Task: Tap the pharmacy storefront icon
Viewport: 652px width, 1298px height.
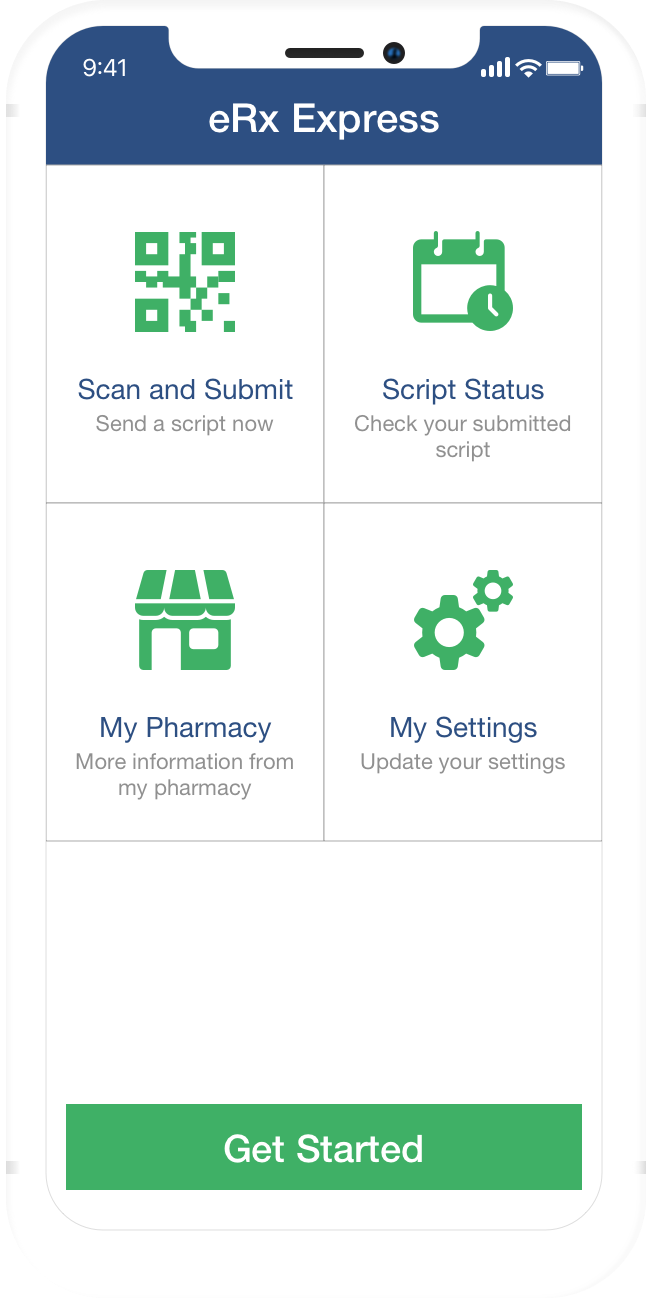Action: [x=185, y=620]
